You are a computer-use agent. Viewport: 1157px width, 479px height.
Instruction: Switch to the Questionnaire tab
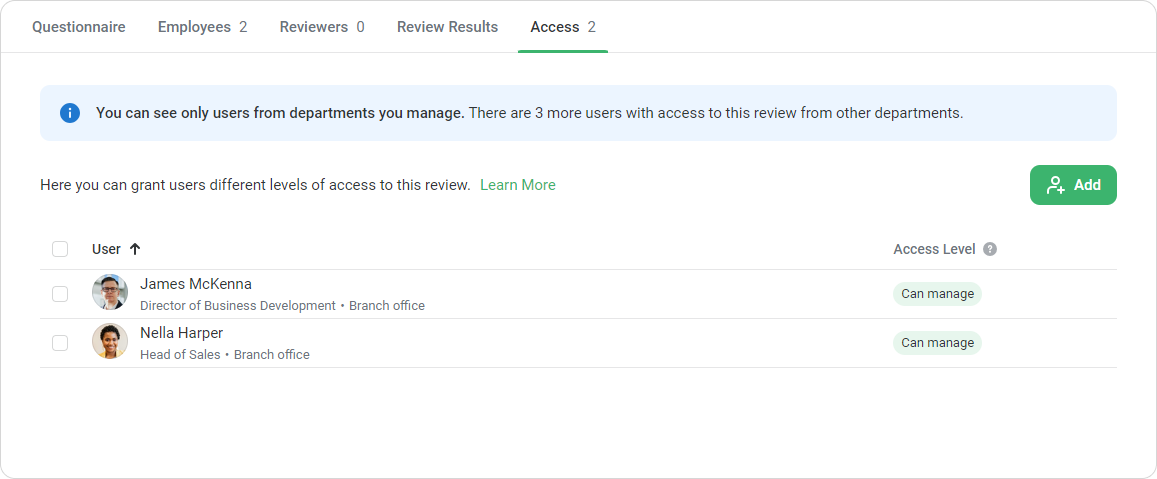point(79,27)
